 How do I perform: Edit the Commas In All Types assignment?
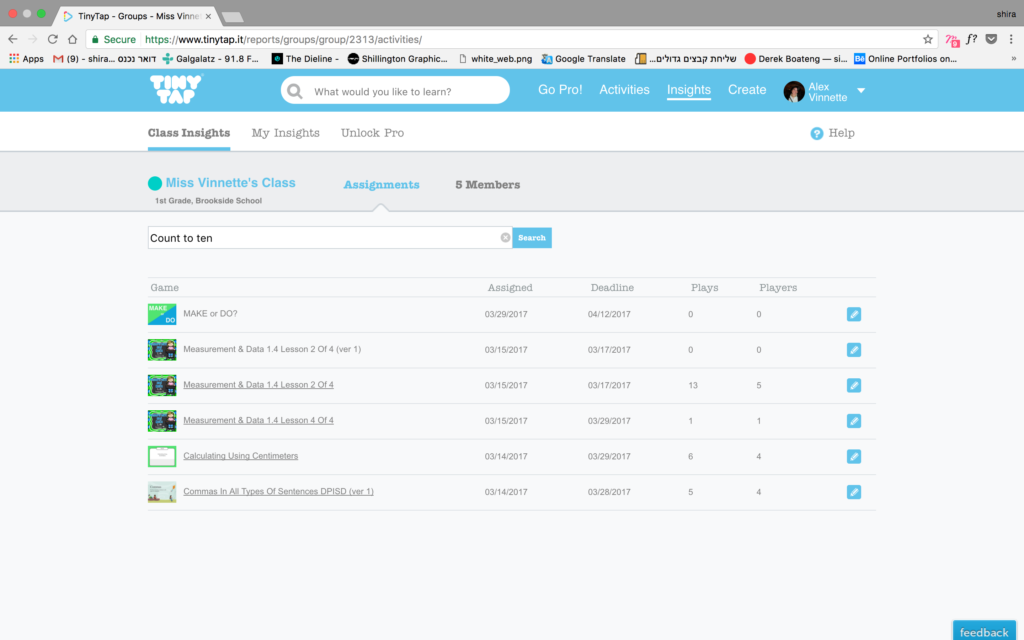coord(853,492)
